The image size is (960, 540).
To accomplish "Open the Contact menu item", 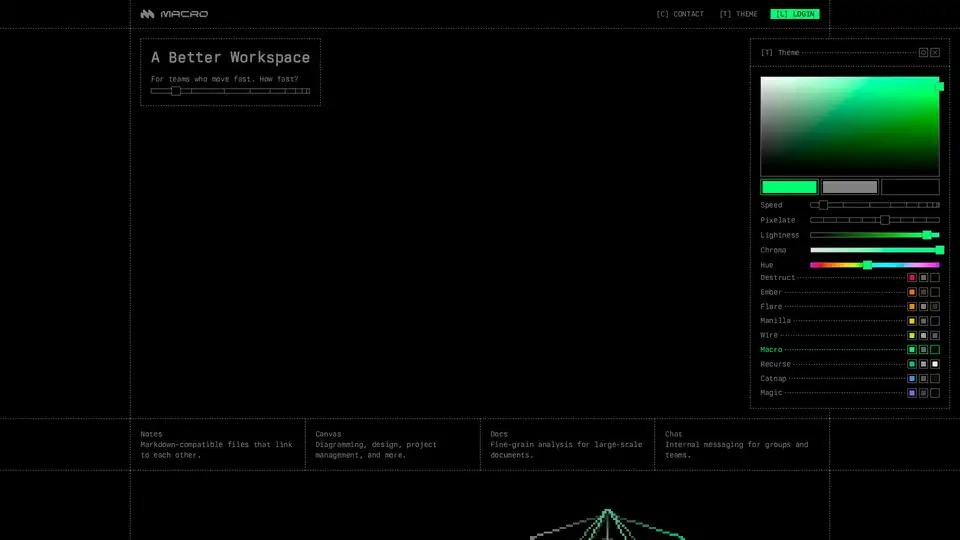I will coord(680,14).
